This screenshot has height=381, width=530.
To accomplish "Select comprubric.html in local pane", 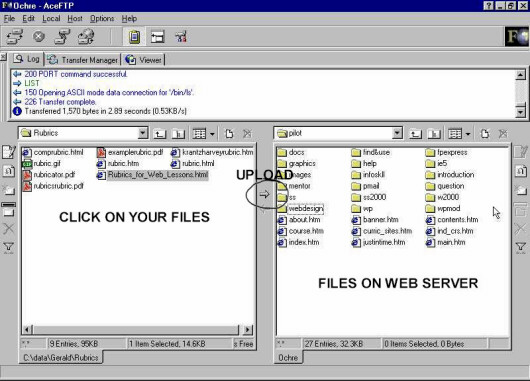I will 53,152.
